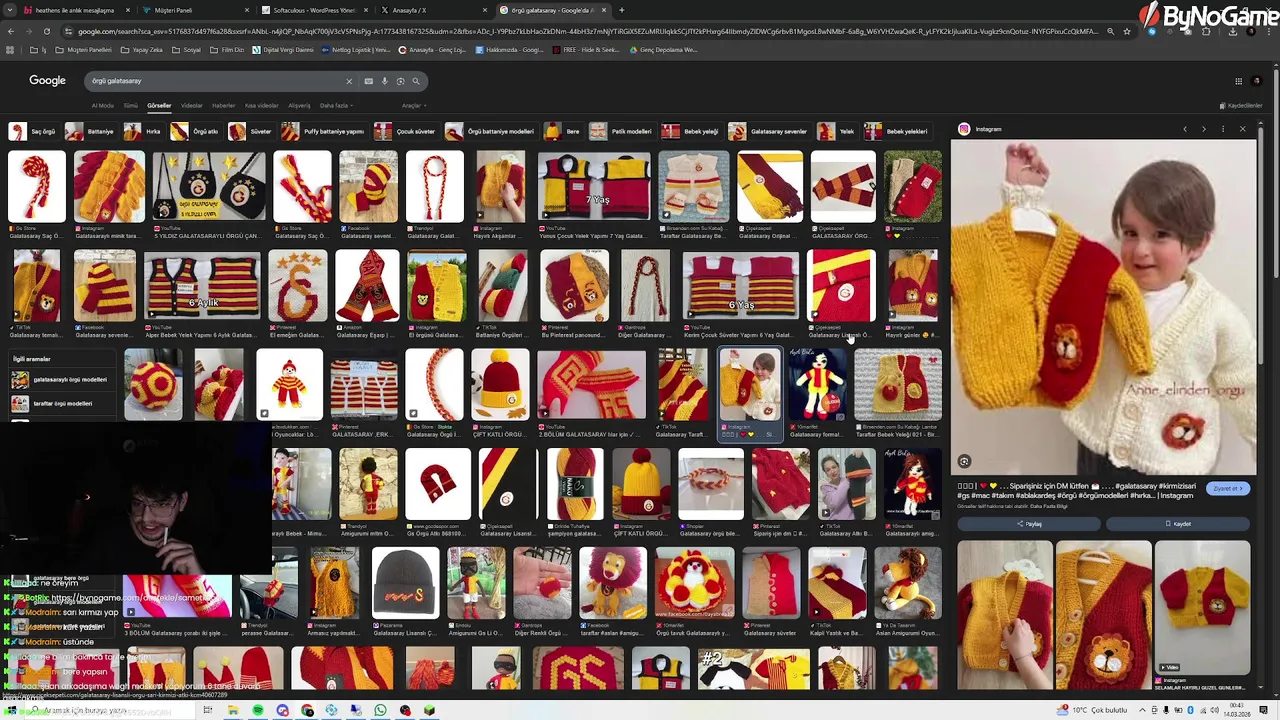Open Chrome from the taskbar
The height and width of the screenshot is (720, 1280).
pos(307,710)
